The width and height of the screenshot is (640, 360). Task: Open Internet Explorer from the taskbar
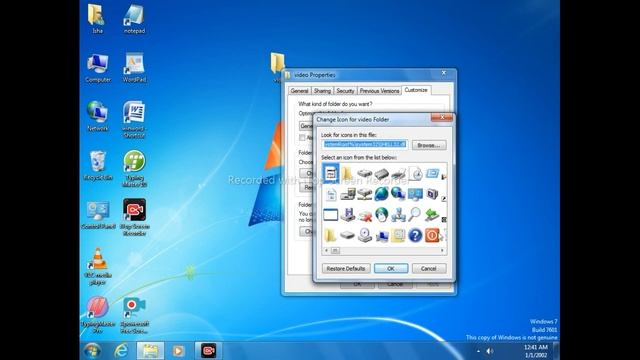click(121, 351)
